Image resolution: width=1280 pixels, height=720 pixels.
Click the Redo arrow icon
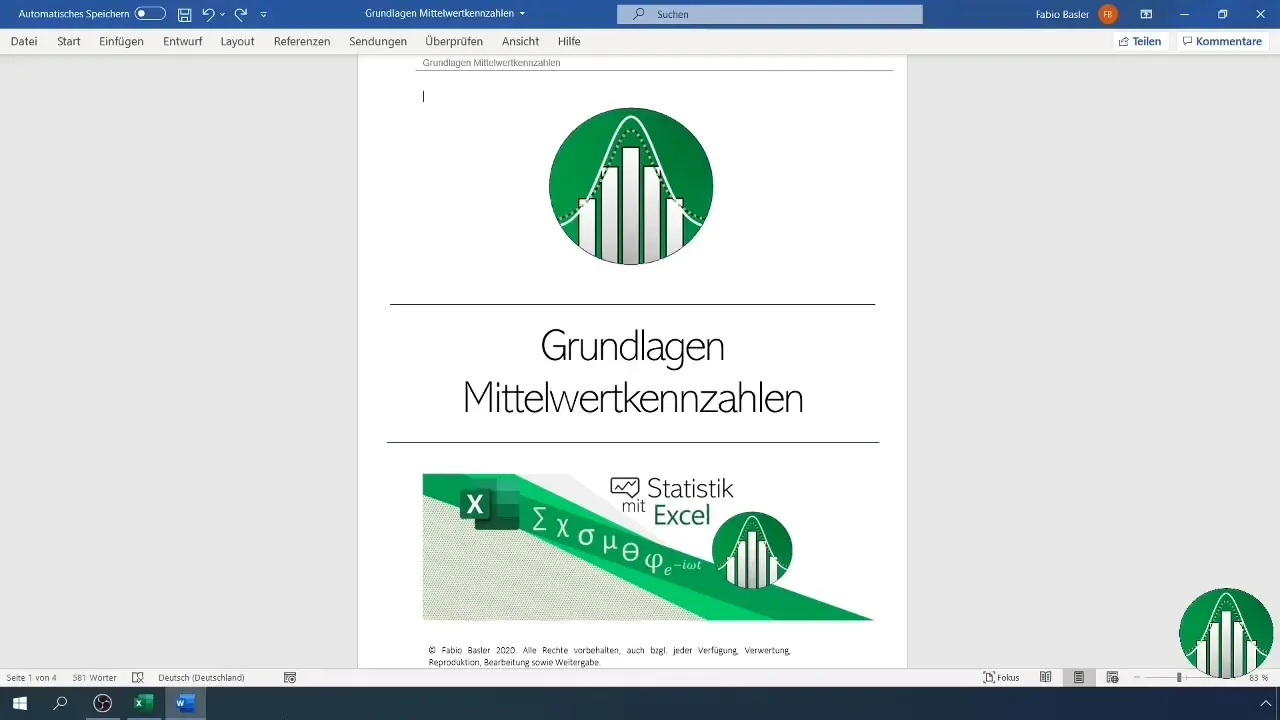click(x=241, y=14)
